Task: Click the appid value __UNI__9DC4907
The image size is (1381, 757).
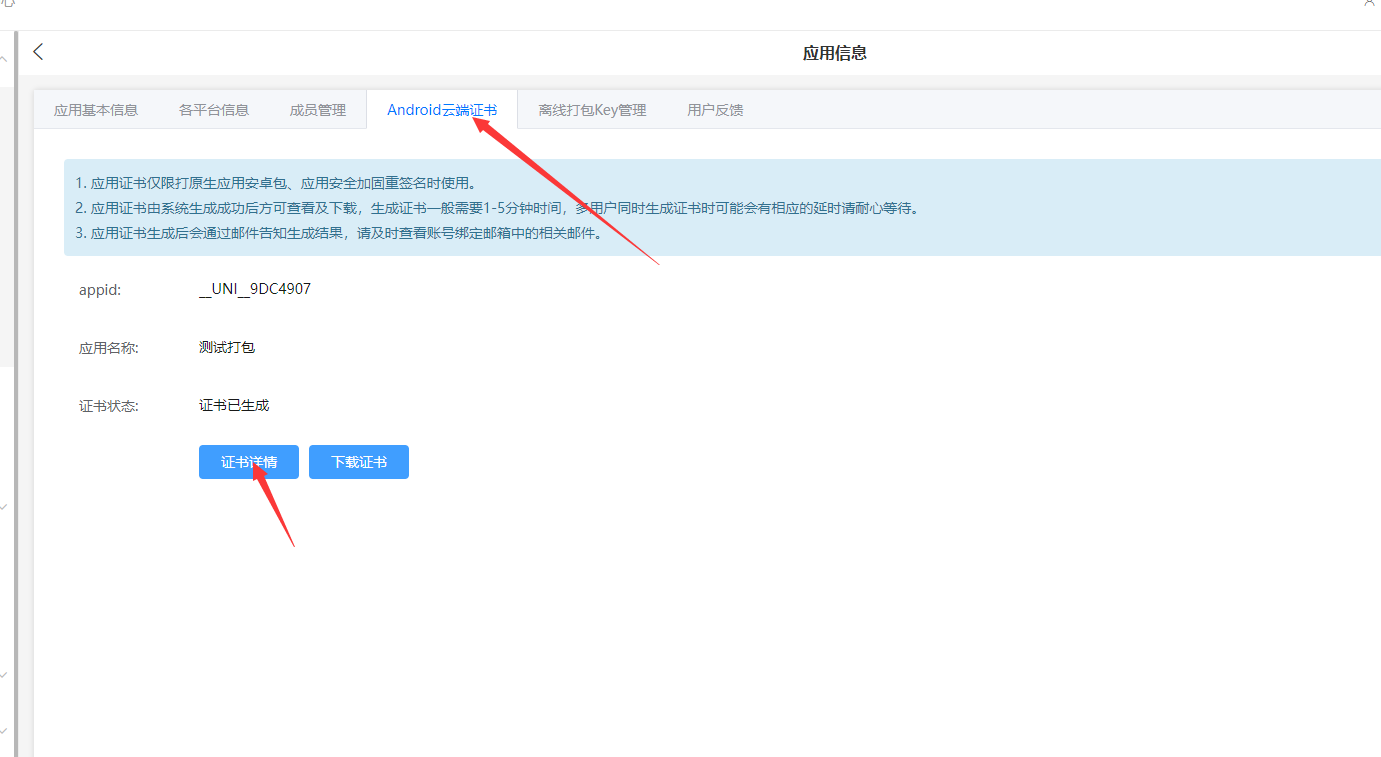Action: pos(255,289)
